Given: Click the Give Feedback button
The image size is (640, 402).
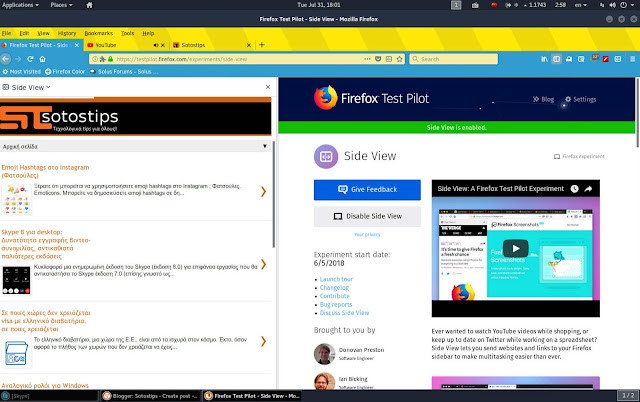Looking at the screenshot, I should click(367, 190).
